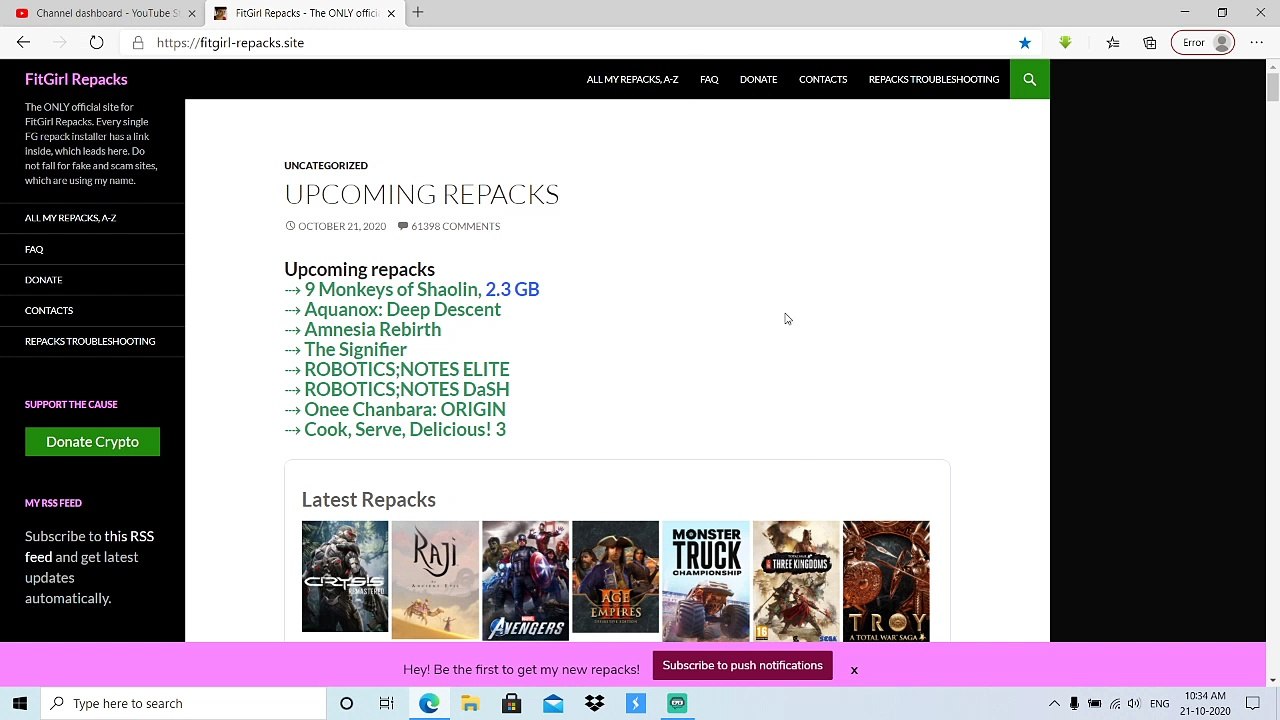Open the Monster Truck Championship cover thumbnail
The height and width of the screenshot is (720, 1280).
705,580
